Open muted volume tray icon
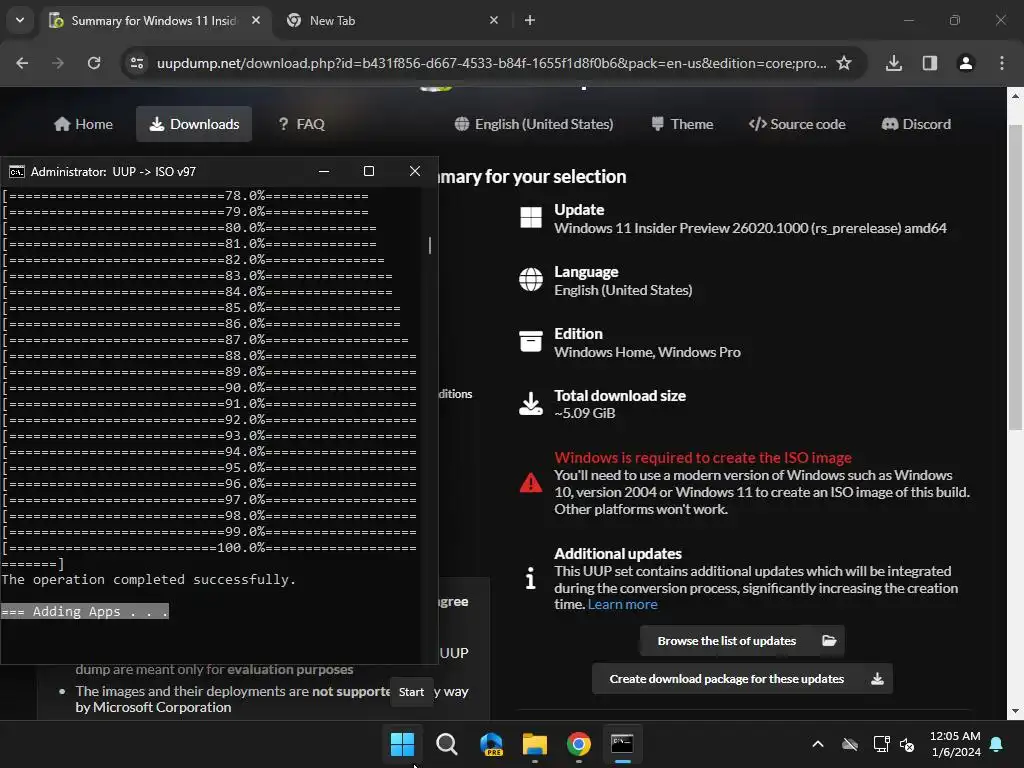1024x768 pixels. [x=907, y=744]
